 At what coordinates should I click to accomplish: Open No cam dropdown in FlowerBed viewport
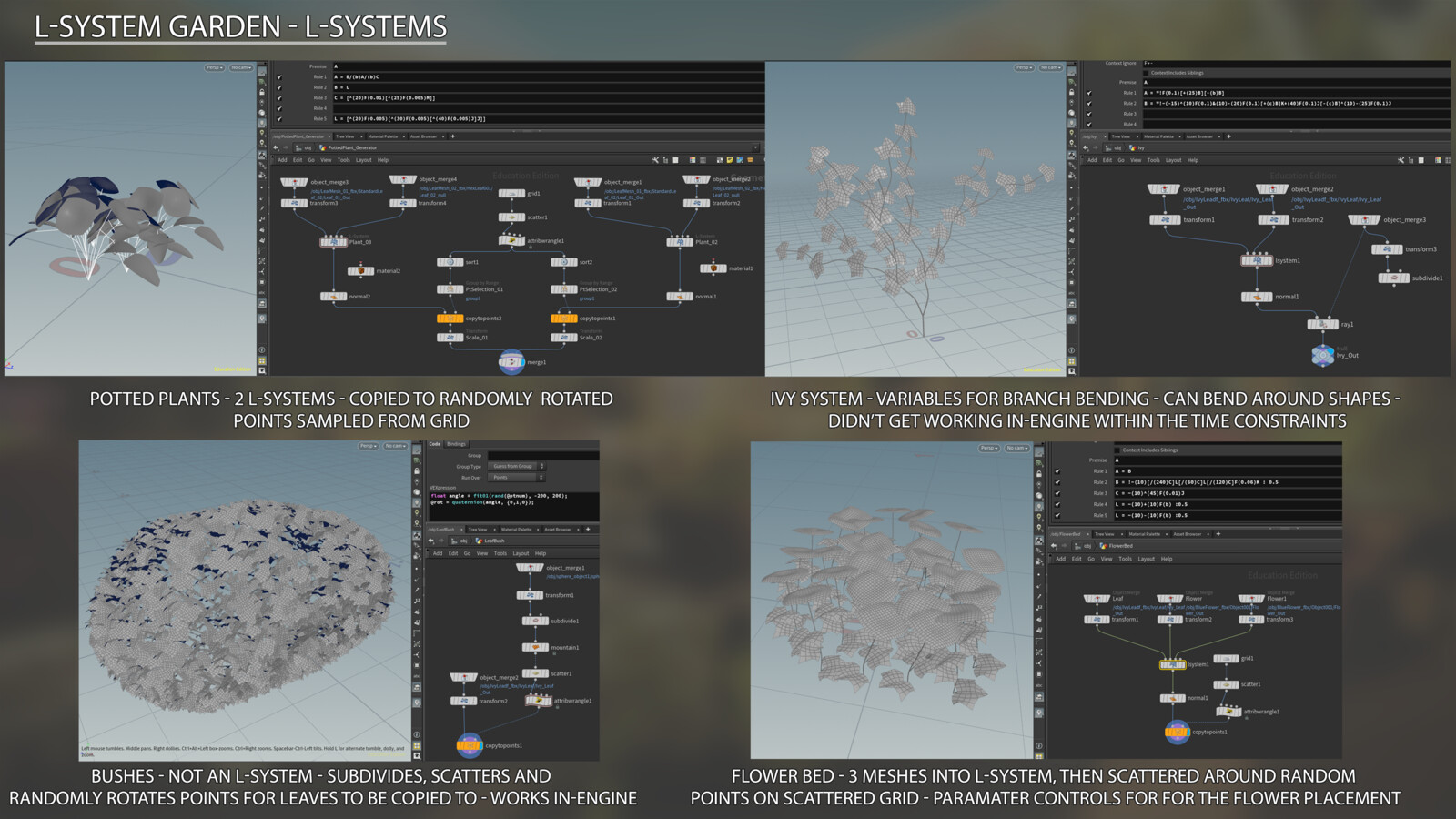click(1016, 448)
